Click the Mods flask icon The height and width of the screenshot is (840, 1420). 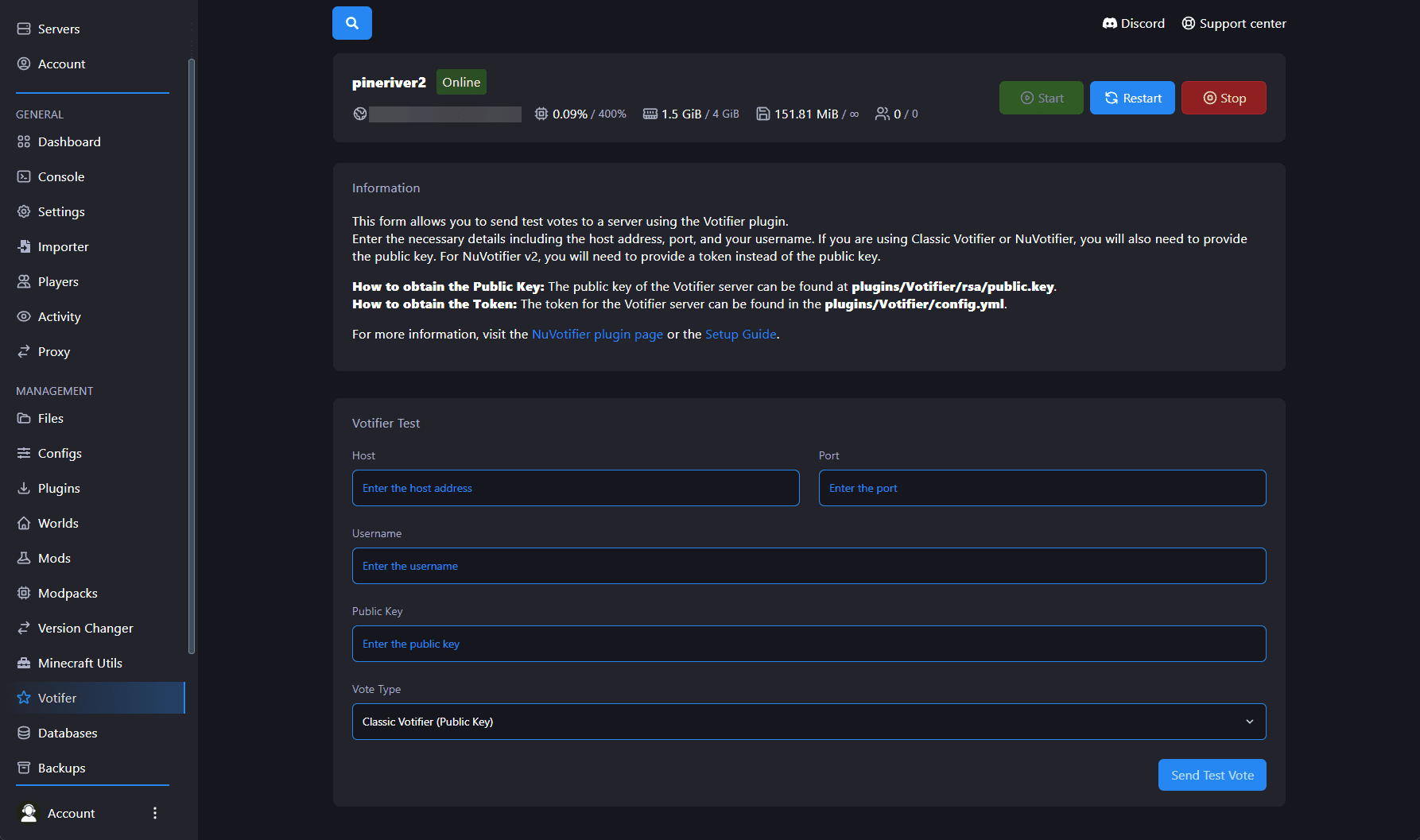pyautogui.click(x=24, y=558)
